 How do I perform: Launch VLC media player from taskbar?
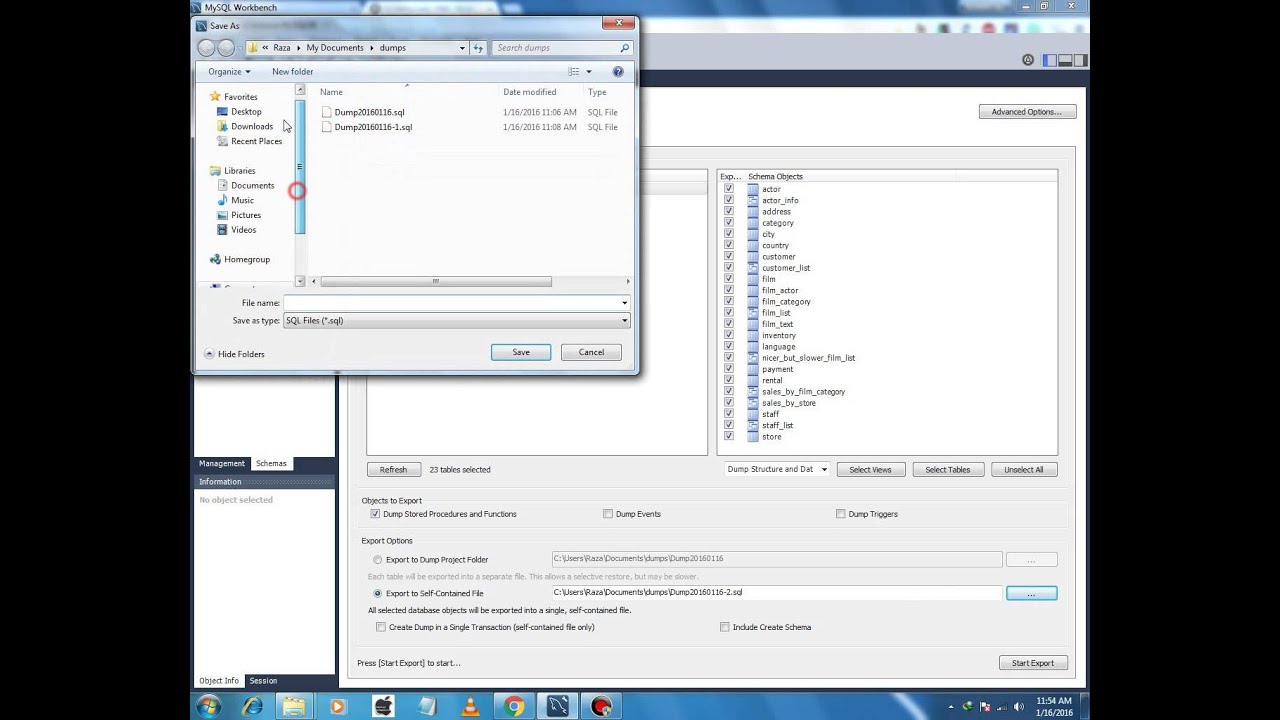(x=469, y=706)
